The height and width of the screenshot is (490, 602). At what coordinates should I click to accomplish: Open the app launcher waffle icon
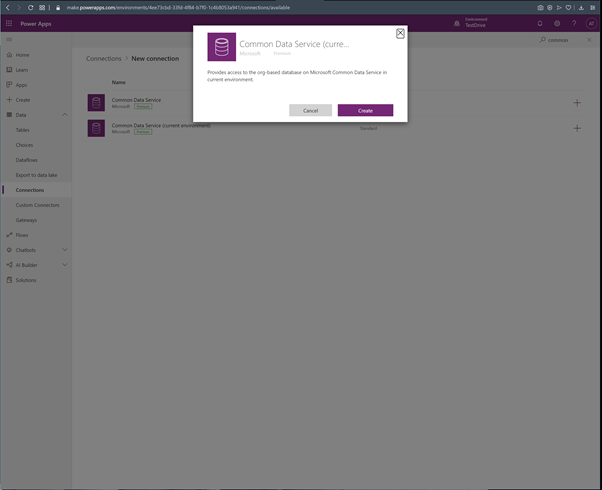9,23
